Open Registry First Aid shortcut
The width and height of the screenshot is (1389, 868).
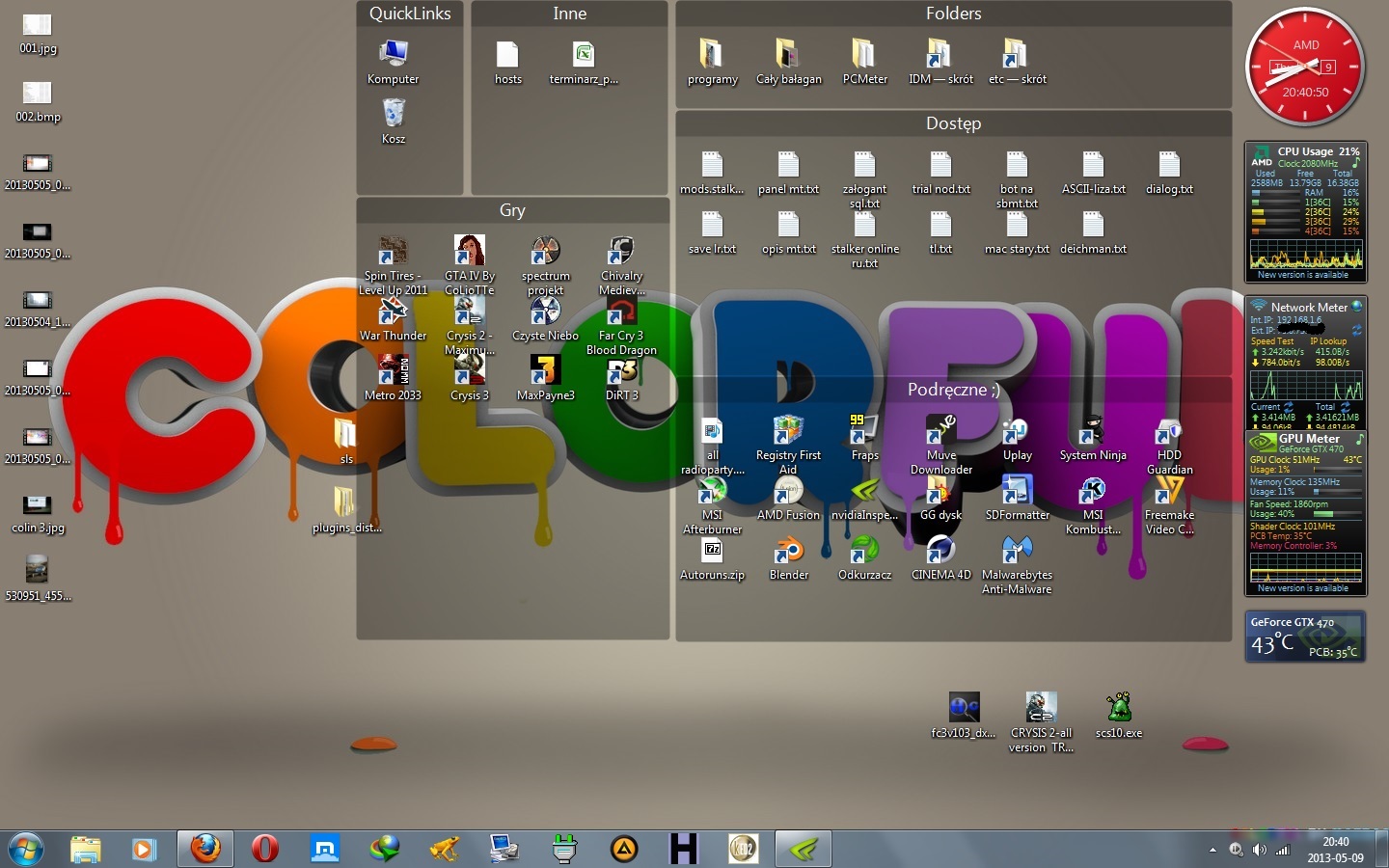point(788,446)
